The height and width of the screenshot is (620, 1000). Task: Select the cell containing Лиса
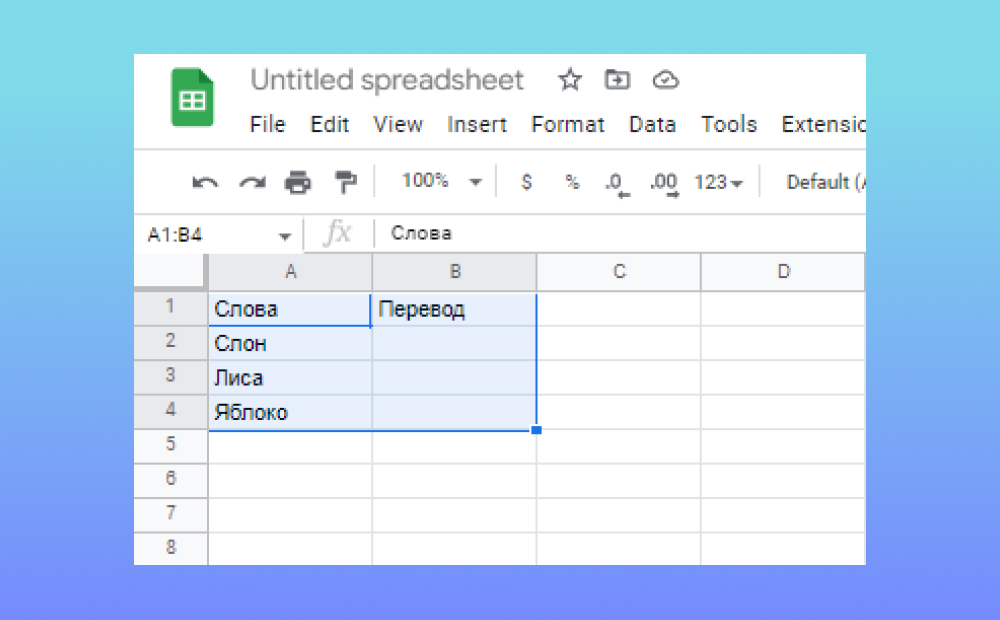[290, 378]
